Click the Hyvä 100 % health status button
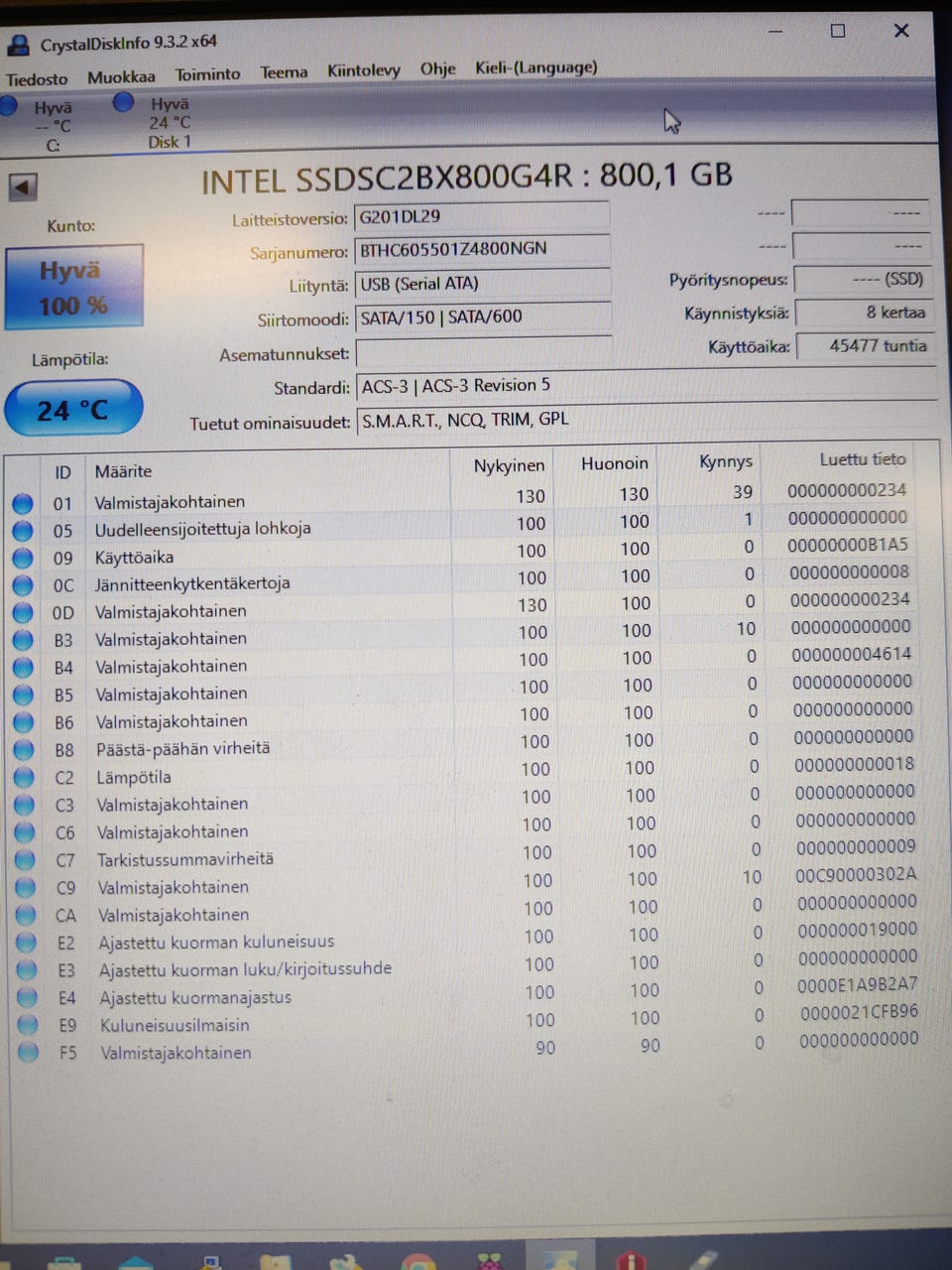The height and width of the screenshot is (1270, 952). pos(74,287)
